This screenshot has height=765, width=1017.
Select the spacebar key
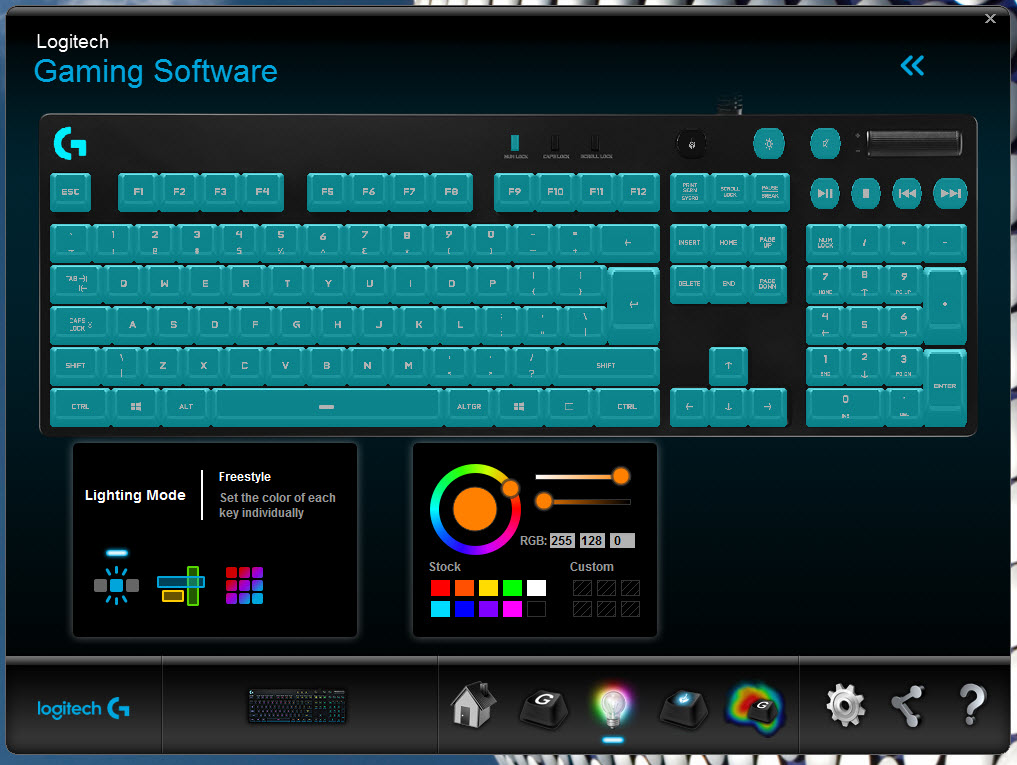(x=326, y=407)
